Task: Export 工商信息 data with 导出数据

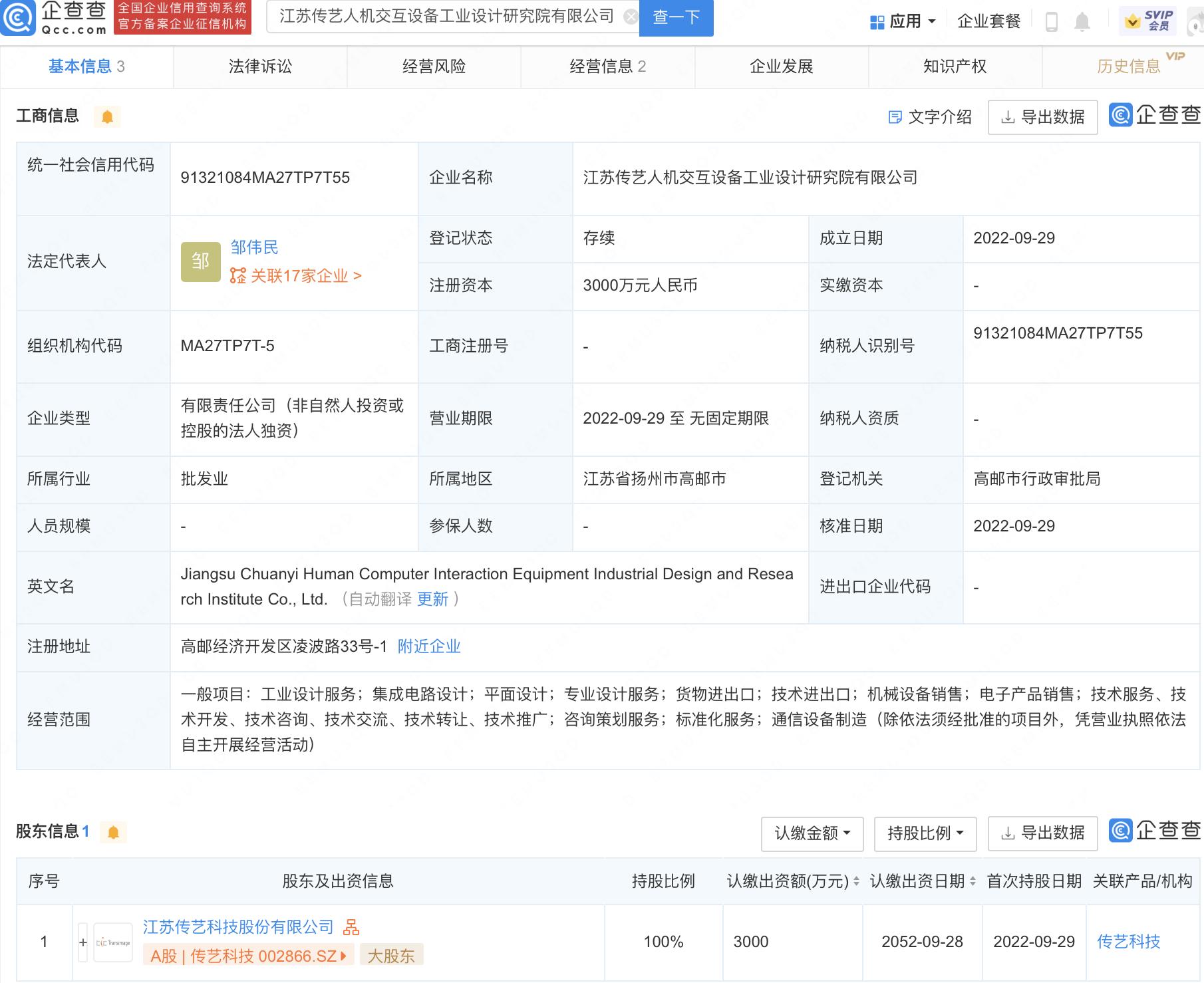Action: [x=1042, y=117]
